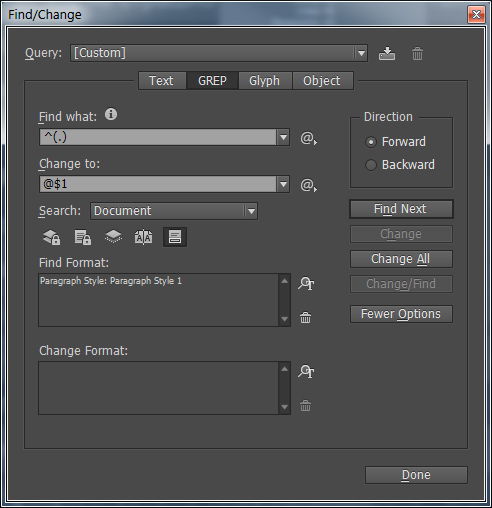Click Change Format scrollbar up arrow

[x=284, y=369]
